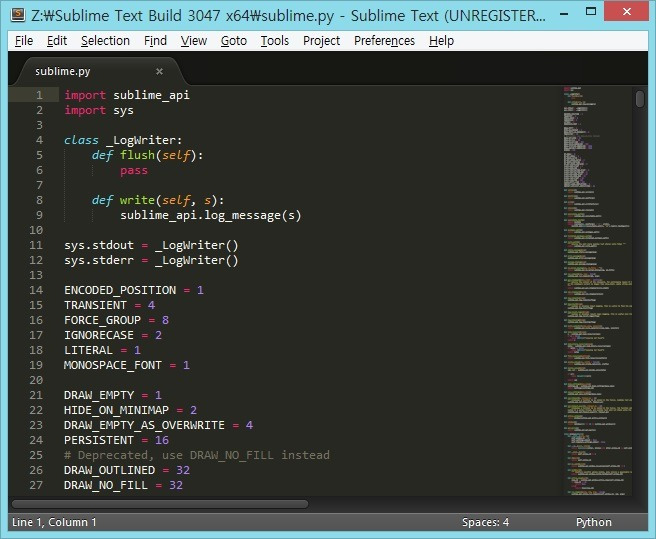The width and height of the screenshot is (656, 539).
Task: Click the '_LogWriter:' class name on line 4
Action: pos(144,140)
